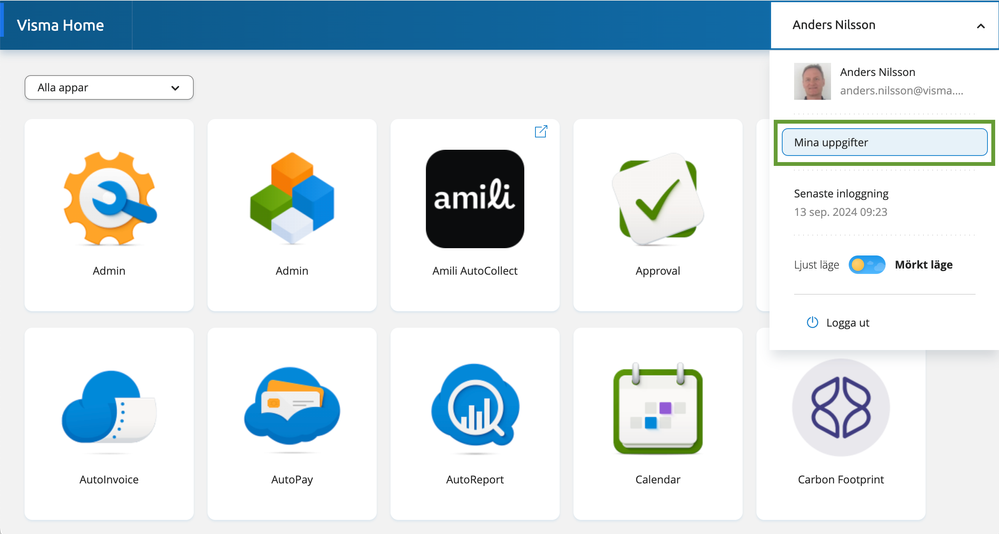Open the colored cubes Admin app
The width and height of the screenshot is (999, 534).
[x=292, y=198]
